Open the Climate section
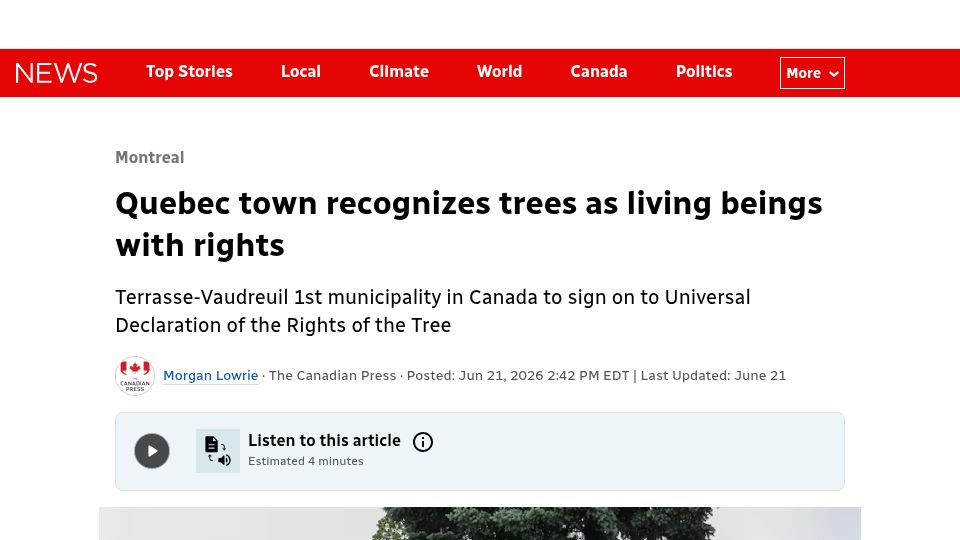 pos(399,72)
